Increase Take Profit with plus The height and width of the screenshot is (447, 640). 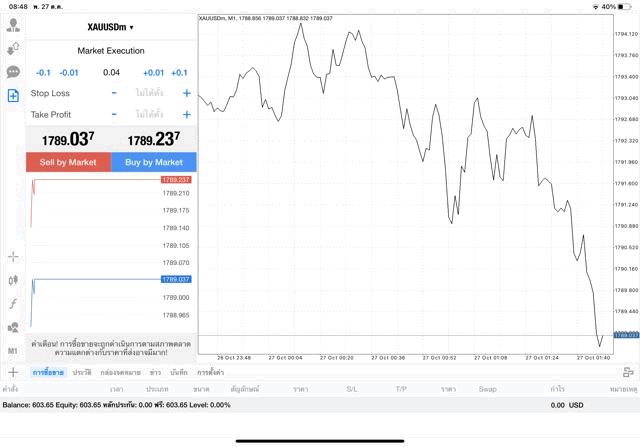(186, 115)
